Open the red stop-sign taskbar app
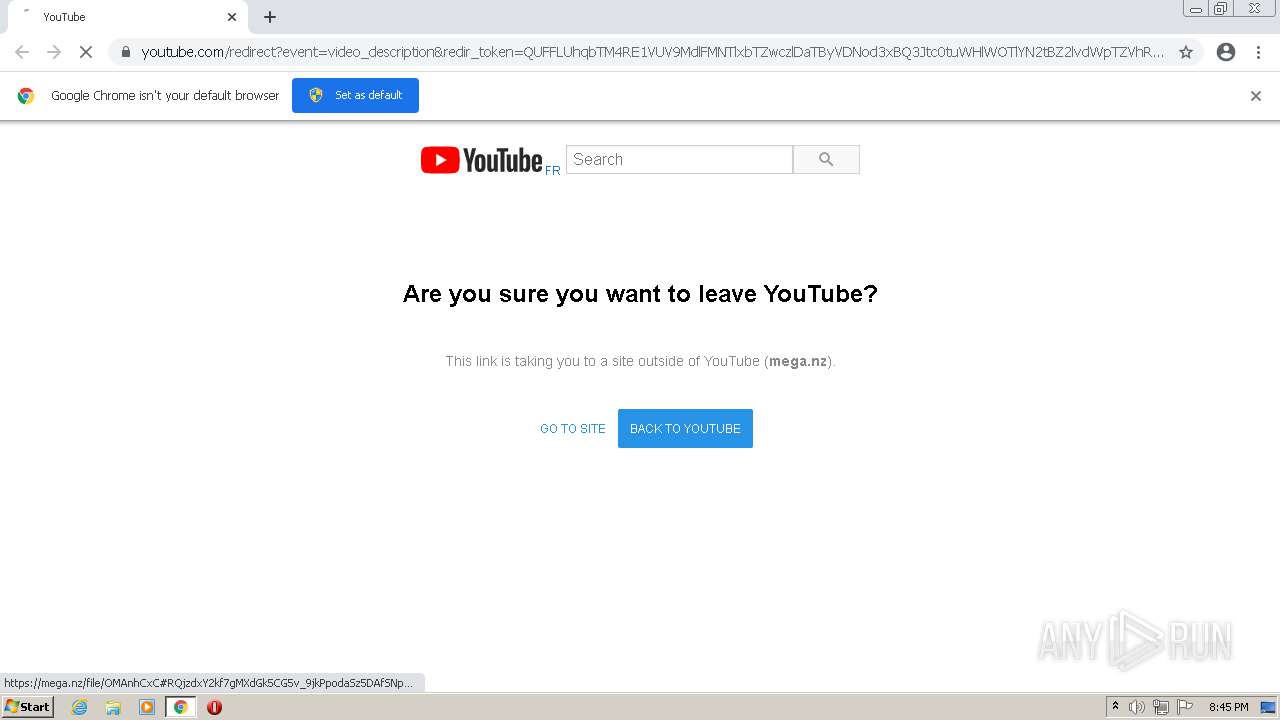 214,707
